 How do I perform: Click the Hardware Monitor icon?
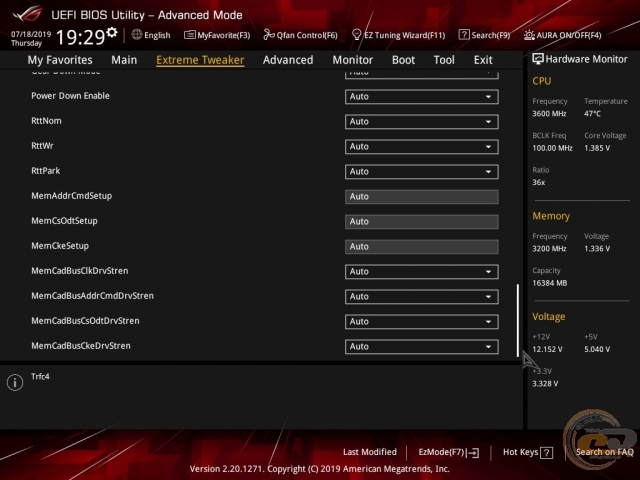click(538, 59)
